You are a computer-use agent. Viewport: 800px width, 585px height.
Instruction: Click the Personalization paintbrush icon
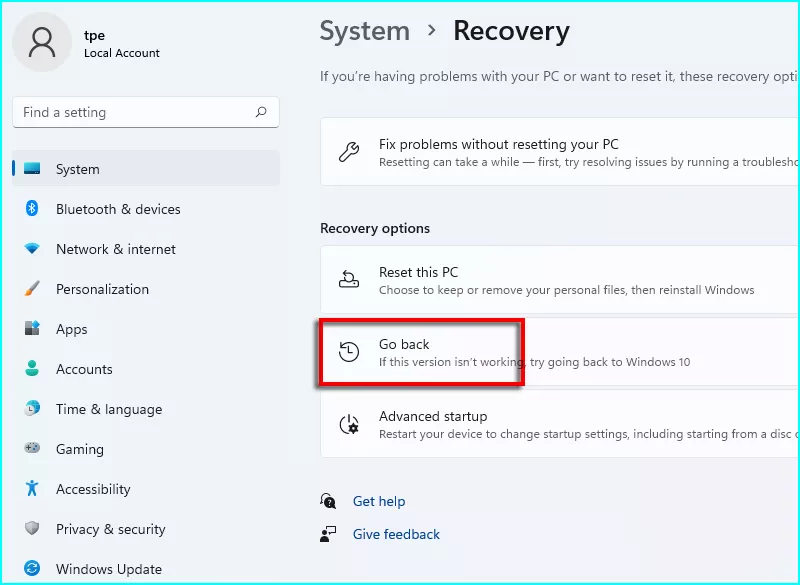(32, 289)
